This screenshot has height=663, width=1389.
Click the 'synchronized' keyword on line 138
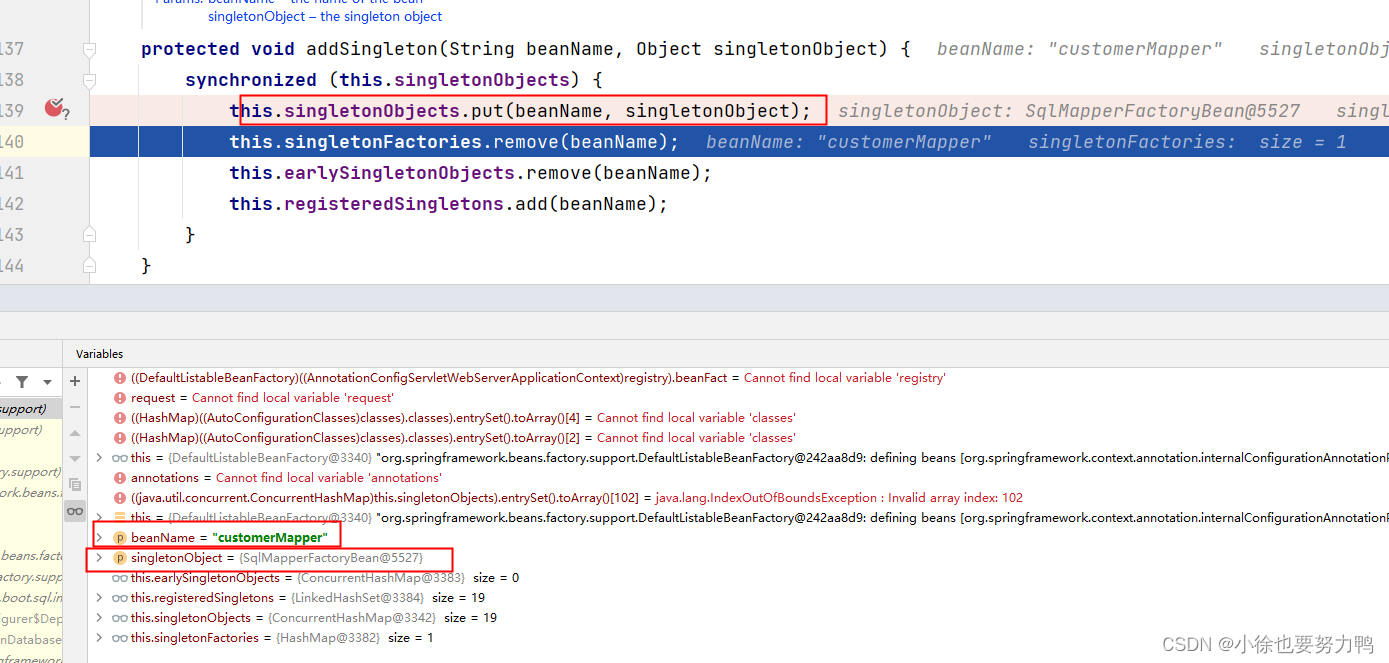click(251, 80)
